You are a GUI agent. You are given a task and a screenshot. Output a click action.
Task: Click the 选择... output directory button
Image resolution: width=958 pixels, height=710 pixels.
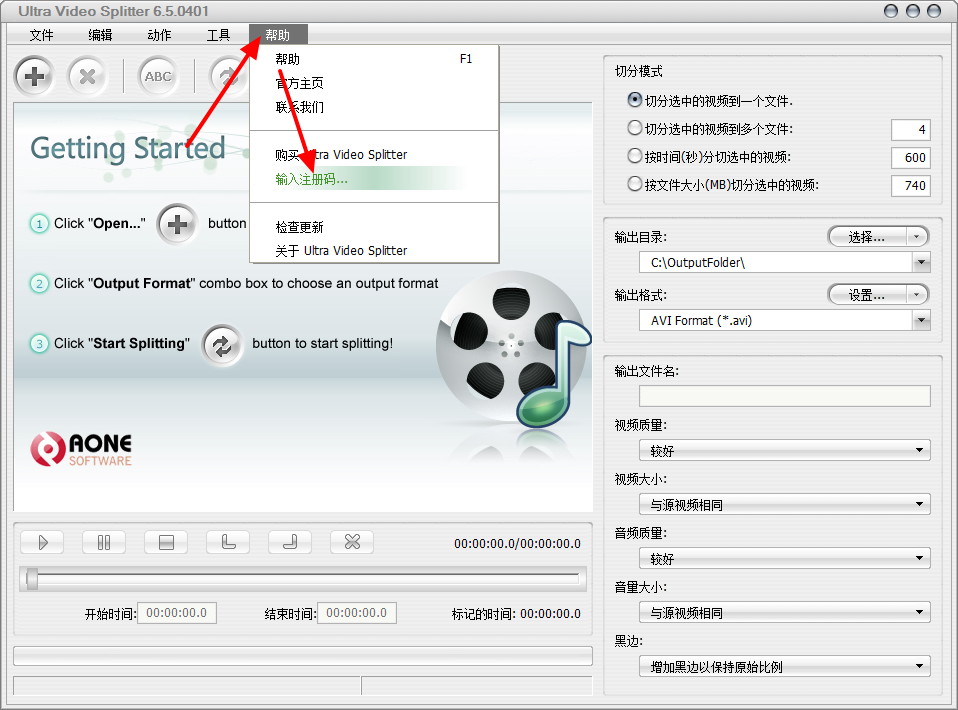pyautogui.click(x=867, y=237)
